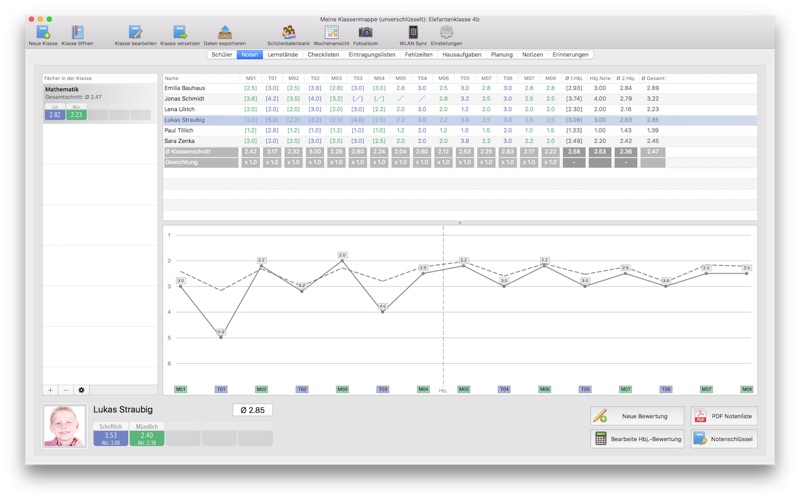The width and height of the screenshot is (800, 500).
Task: Click Paul Tillich overall average 1.39
Action: (653, 131)
